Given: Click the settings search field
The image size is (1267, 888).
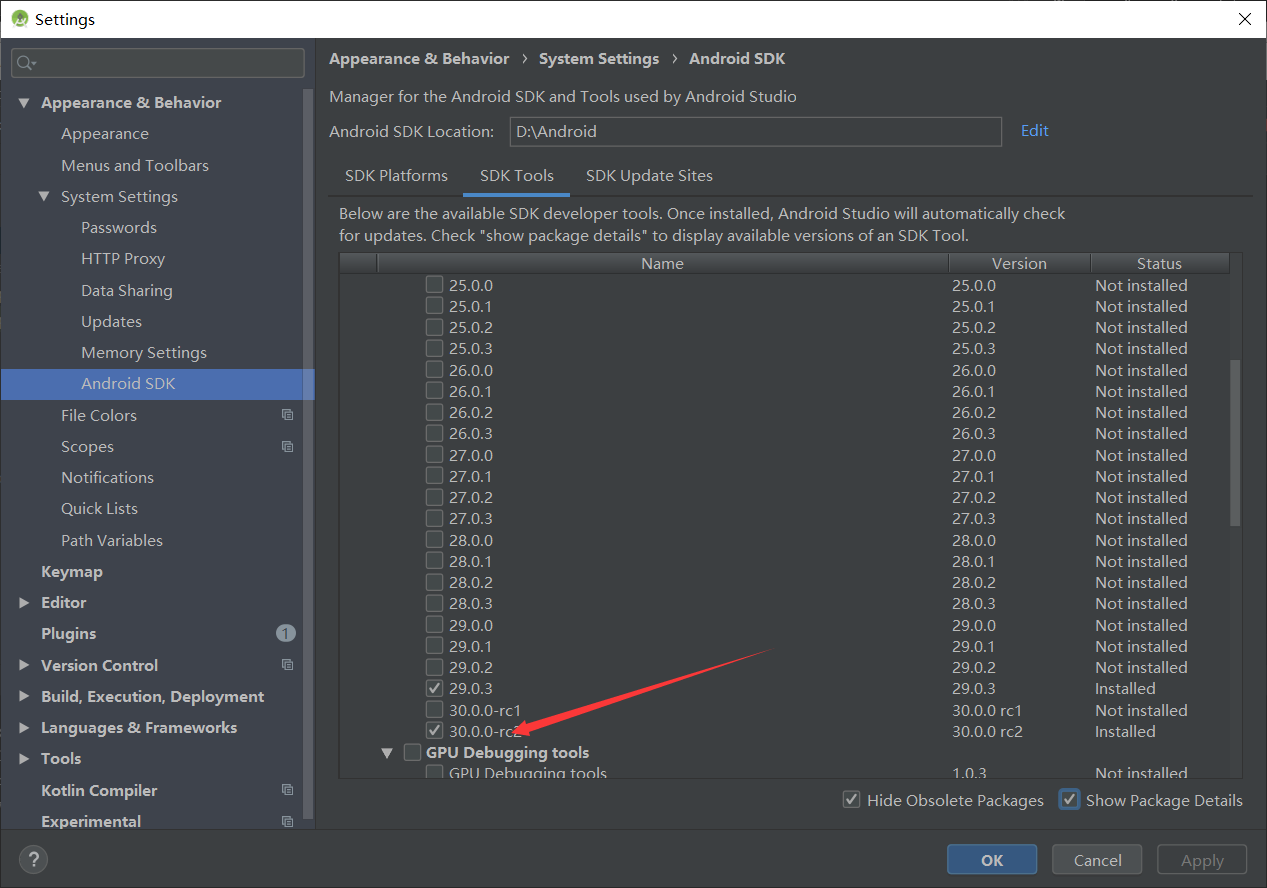Looking at the screenshot, I should pos(158,63).
